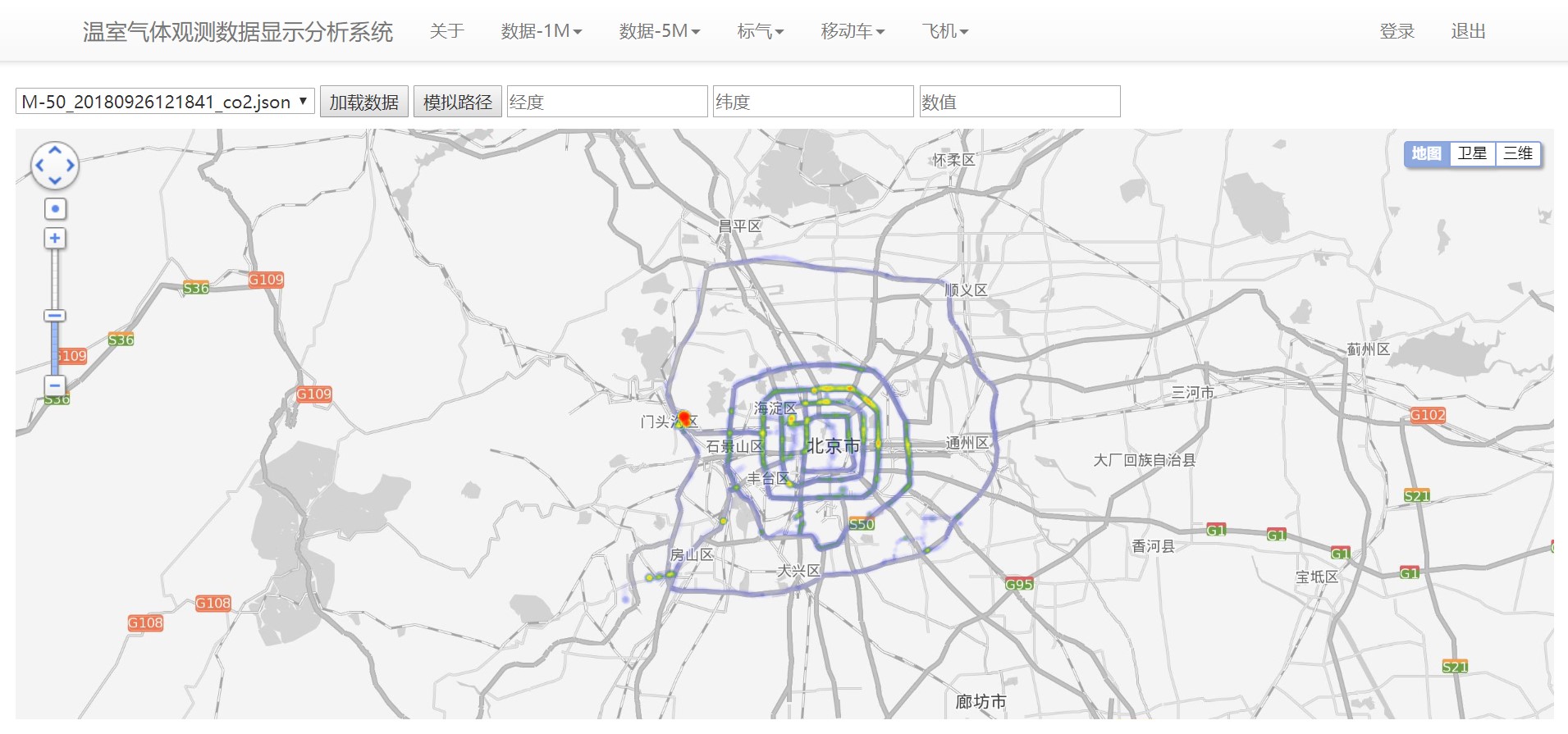The height and width of the screenshot is (734, 1568).
Task: Switch map type to 三维 view
Action: [1518, 153]
